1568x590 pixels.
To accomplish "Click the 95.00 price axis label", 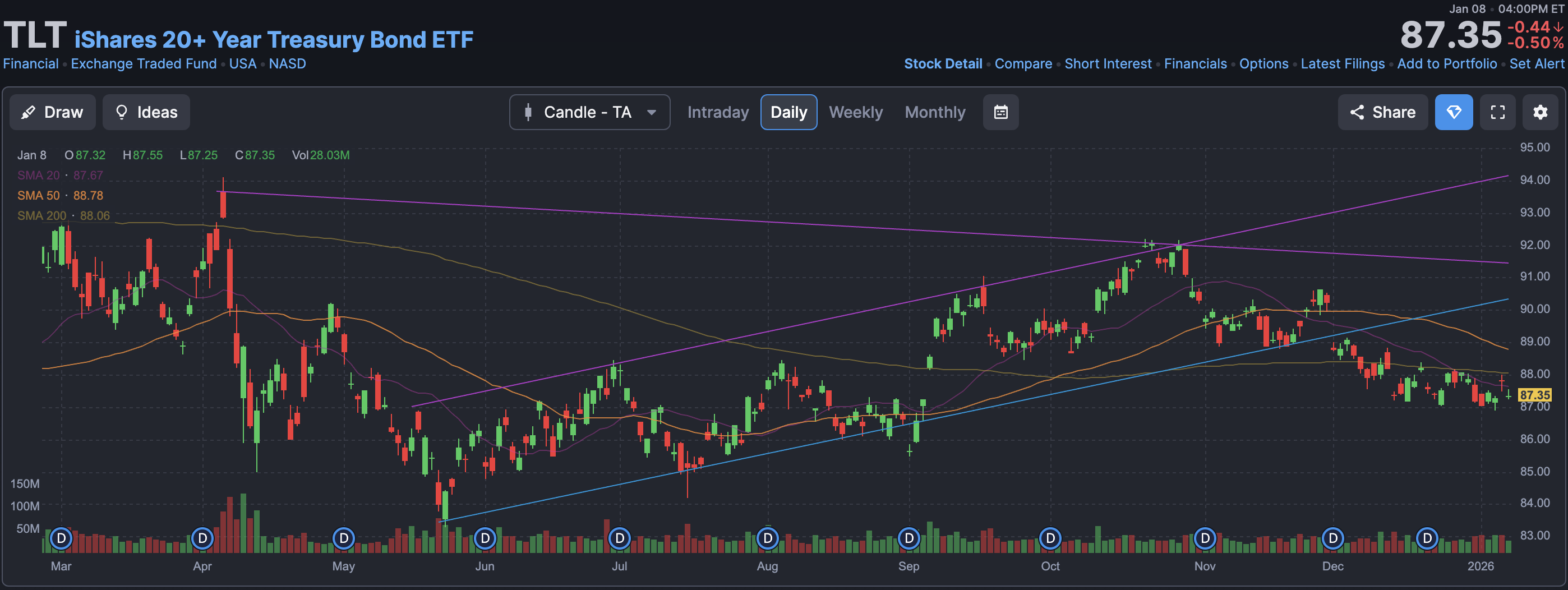I will (x=1534, y=147).
